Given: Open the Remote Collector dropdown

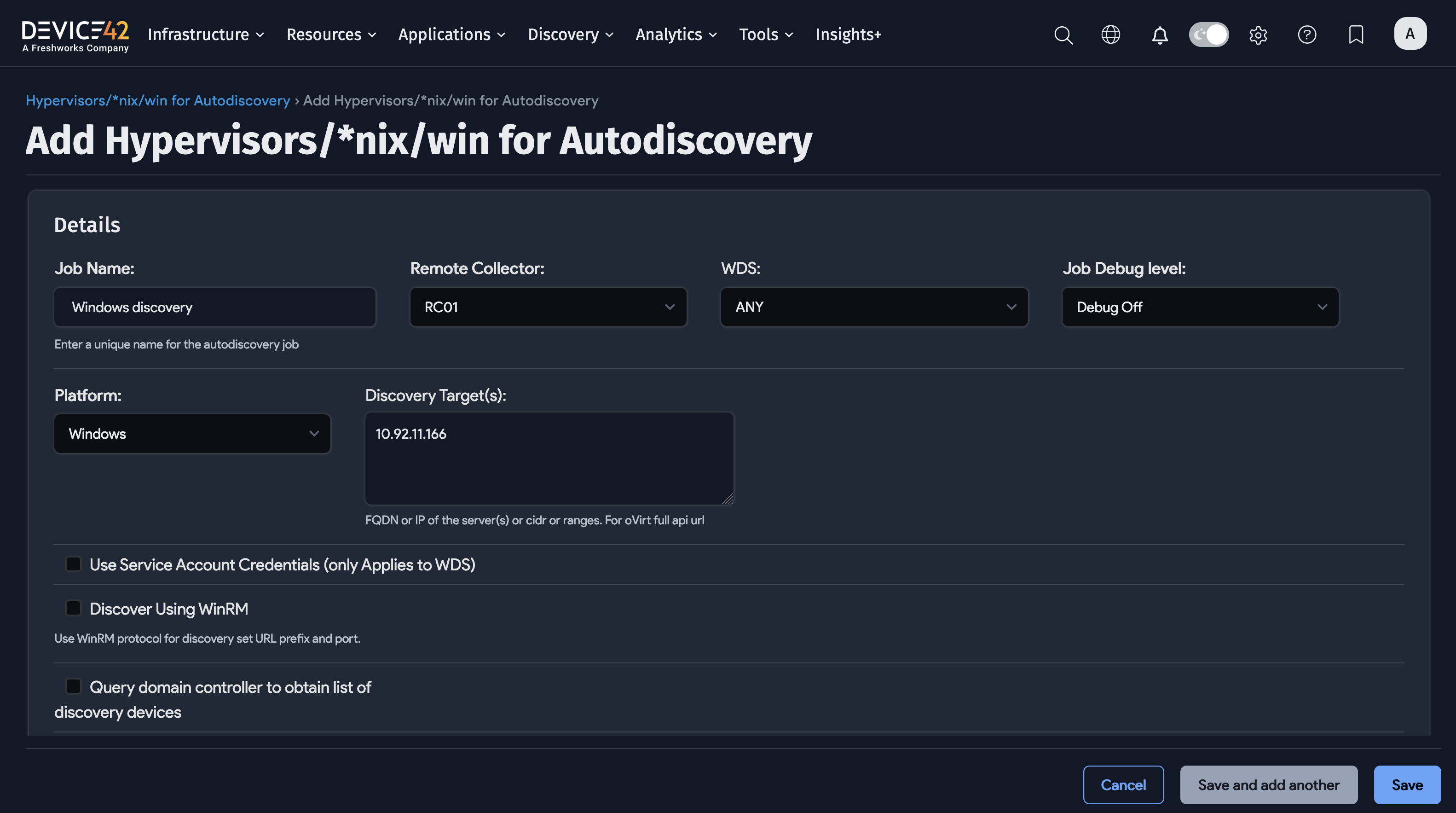Looking at the screenshot, I should (547, 307).
